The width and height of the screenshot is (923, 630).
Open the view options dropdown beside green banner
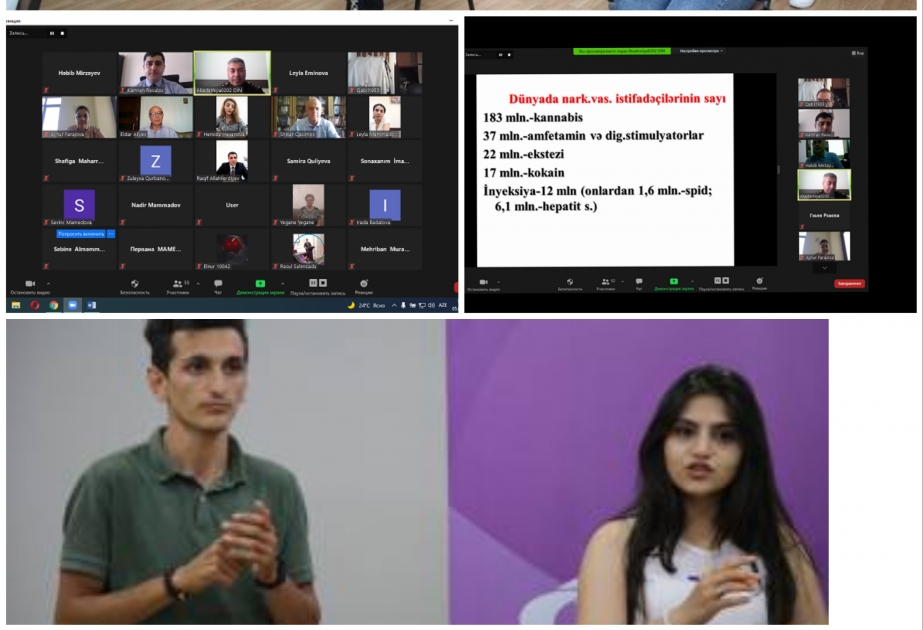coord(701,51)
